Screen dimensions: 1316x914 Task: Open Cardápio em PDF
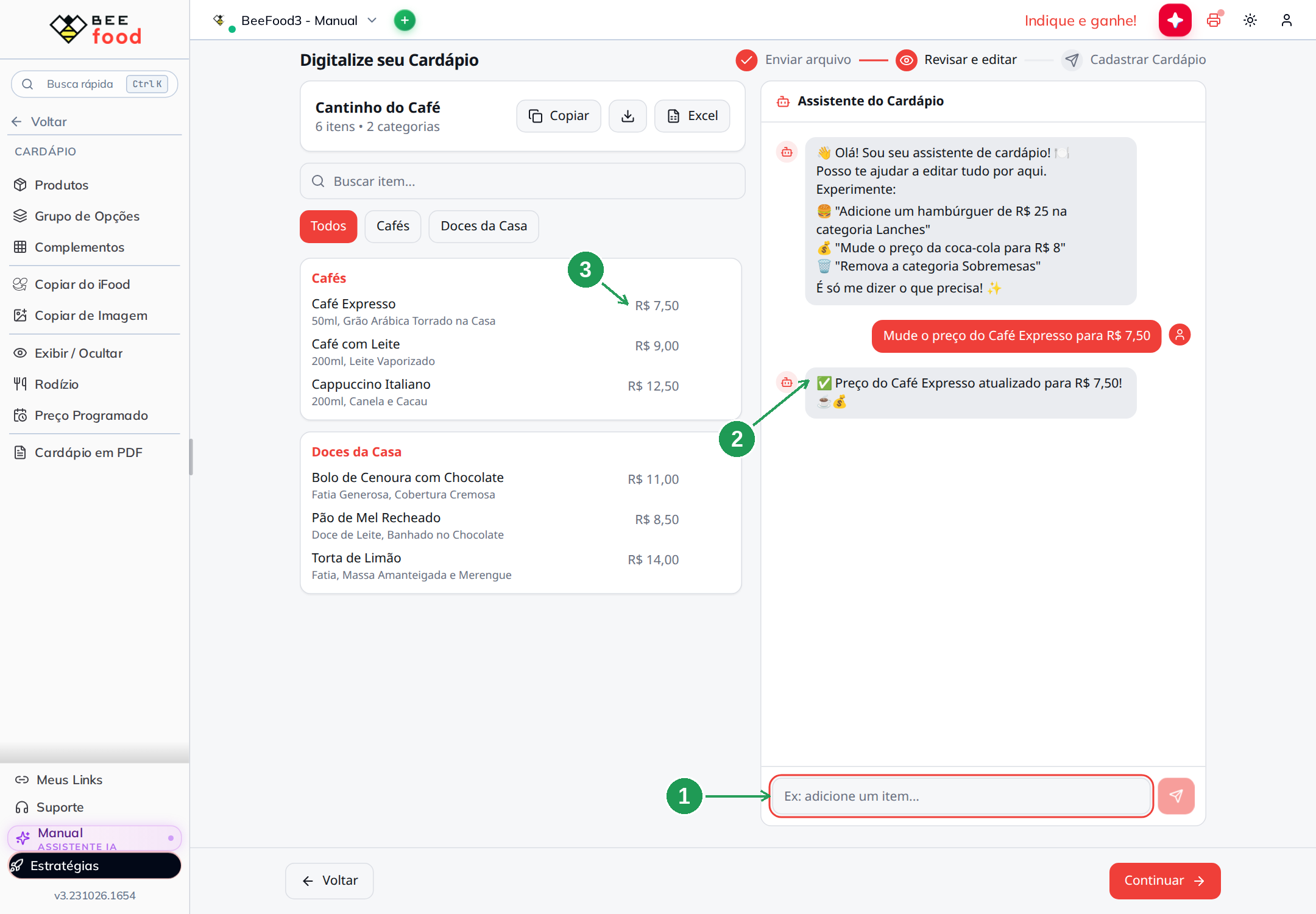(94, 452)
